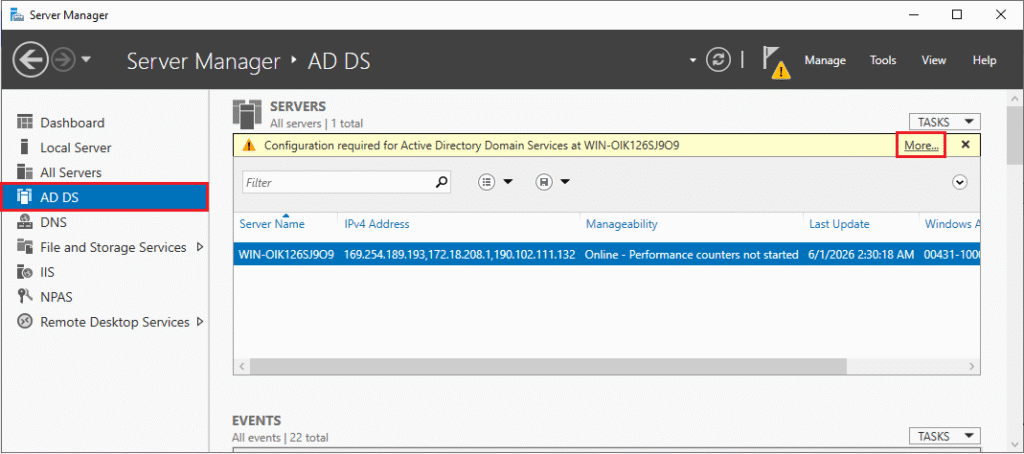Click the Remote Desktop Services icon
Viewport: 1024px width, 454px height.
click(x=25, y=321)
